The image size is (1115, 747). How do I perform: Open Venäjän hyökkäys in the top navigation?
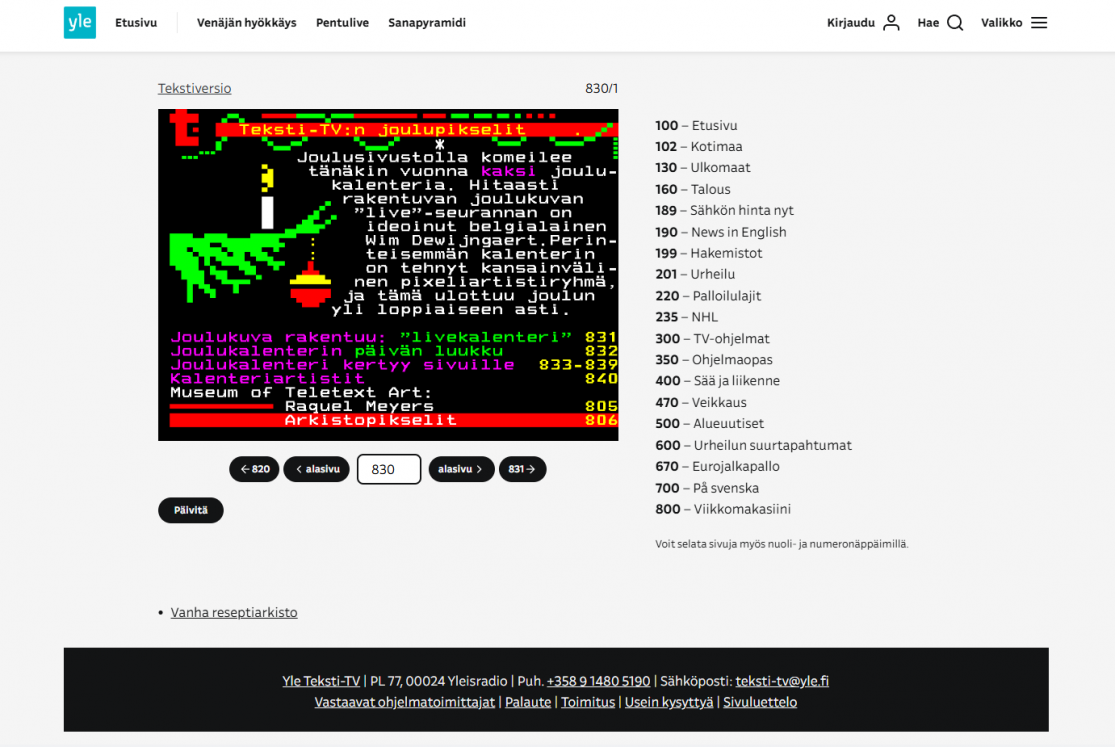click(246, 23)
